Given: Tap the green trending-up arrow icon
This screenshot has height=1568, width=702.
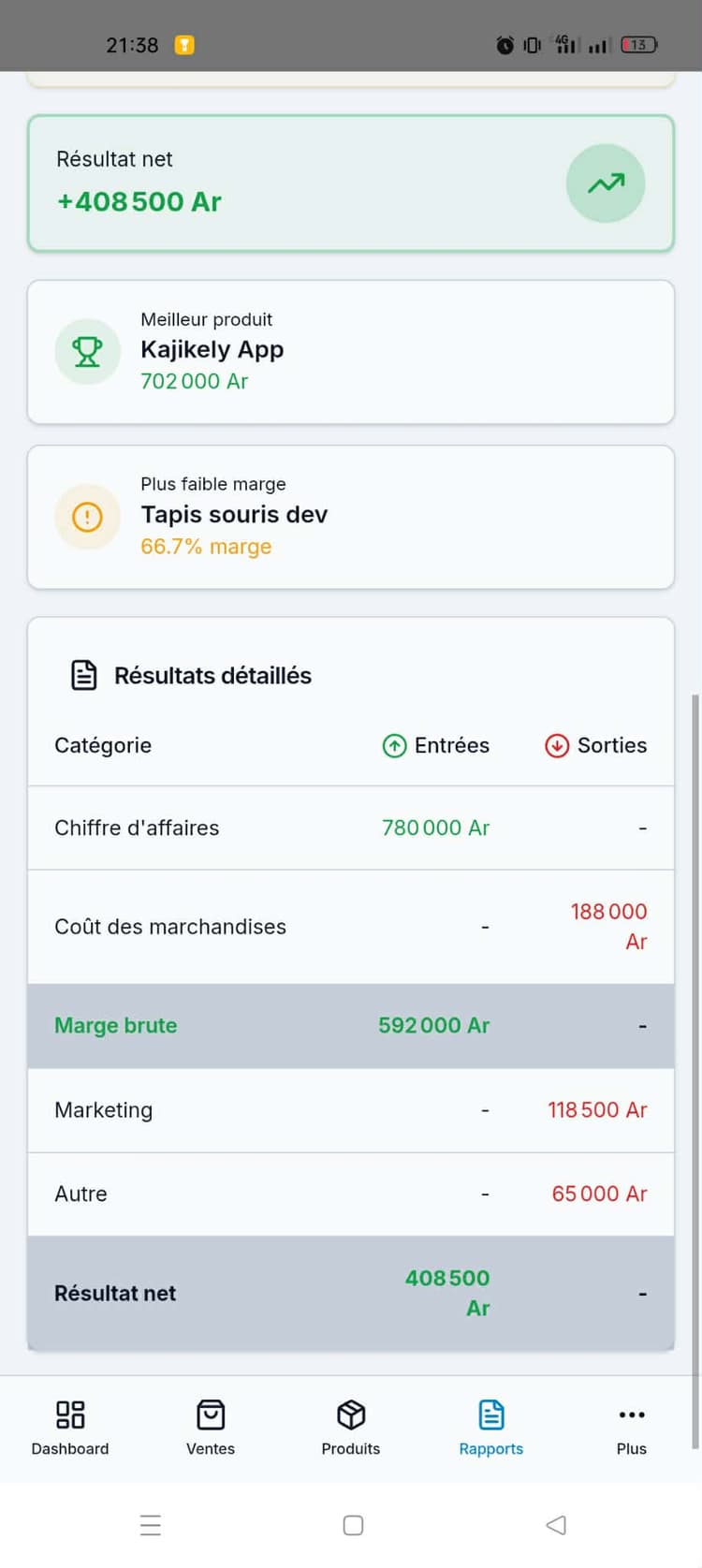Looking at the screenshot, I should click(x=606, y=183).
